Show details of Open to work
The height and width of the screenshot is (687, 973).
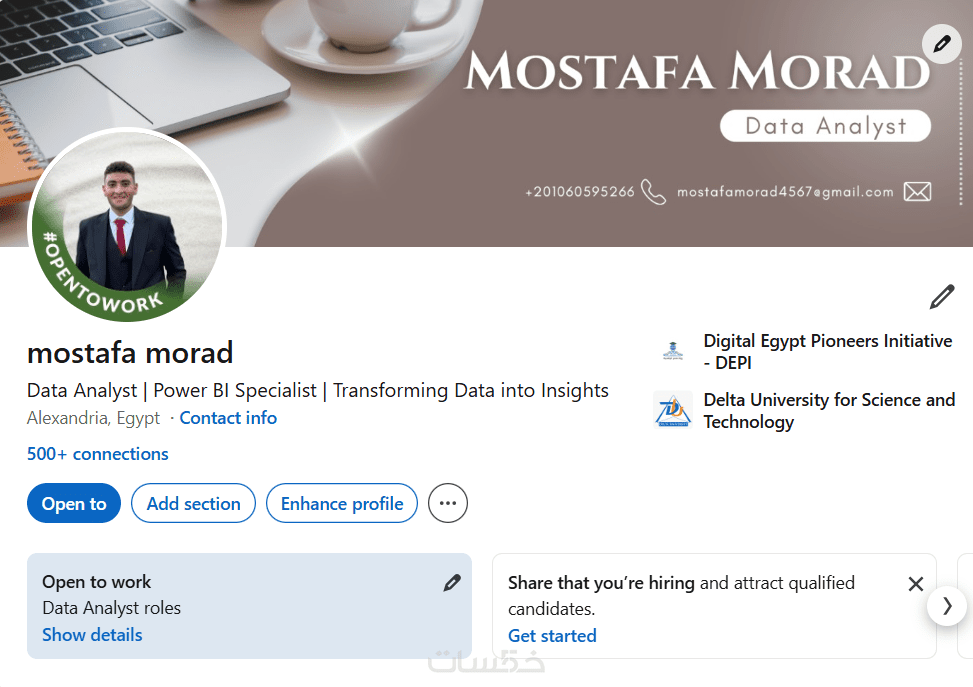pyautogui.click(x=92, y=635)
